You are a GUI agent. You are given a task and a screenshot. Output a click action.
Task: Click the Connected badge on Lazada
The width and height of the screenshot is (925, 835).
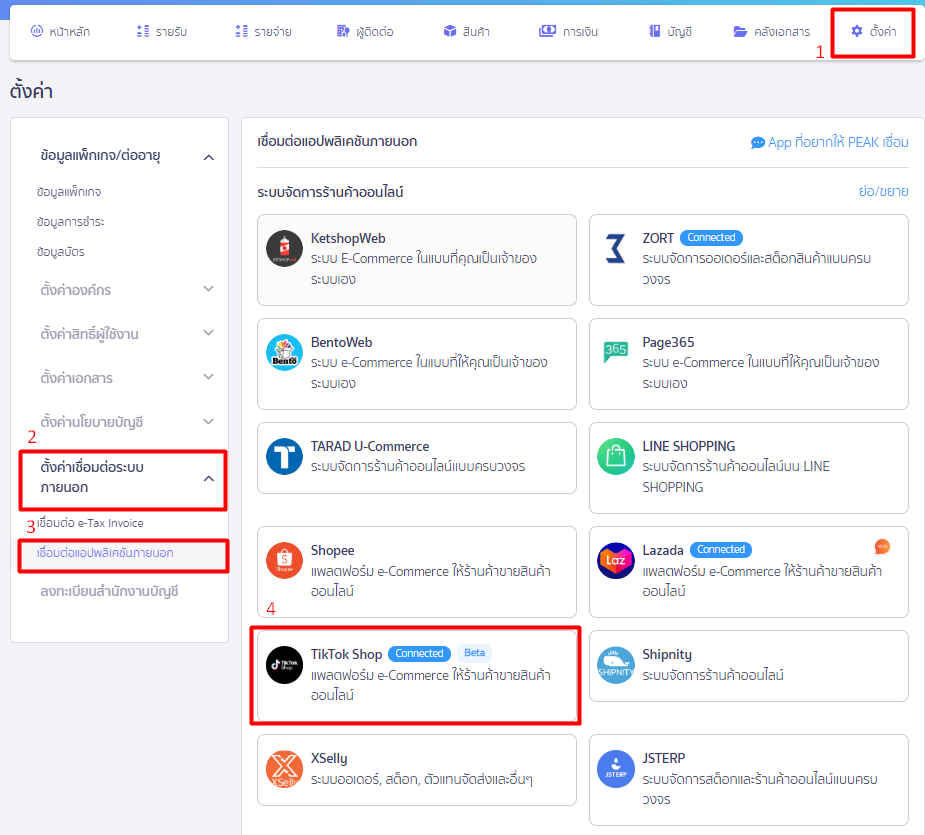coord(721,549)
